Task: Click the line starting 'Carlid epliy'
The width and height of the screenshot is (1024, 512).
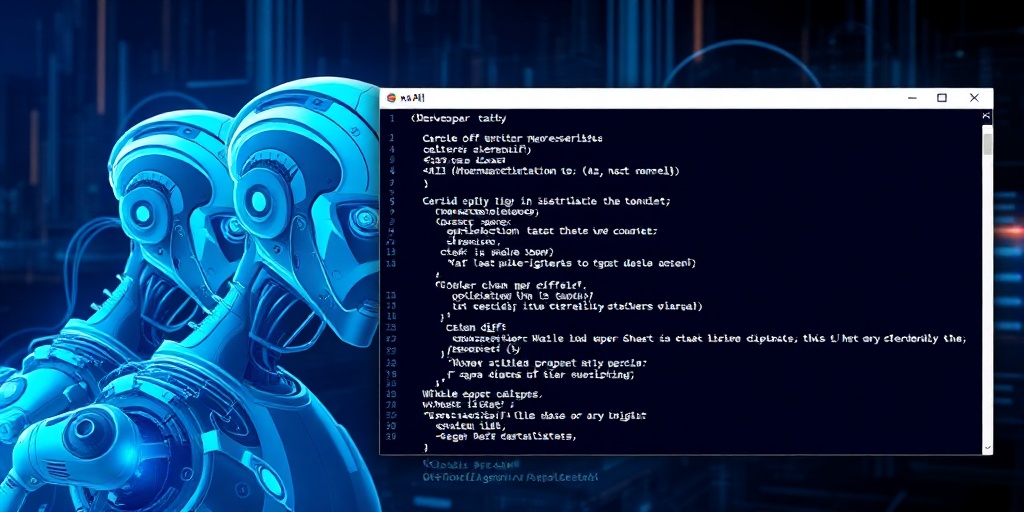Action: [x=547, y=201]
